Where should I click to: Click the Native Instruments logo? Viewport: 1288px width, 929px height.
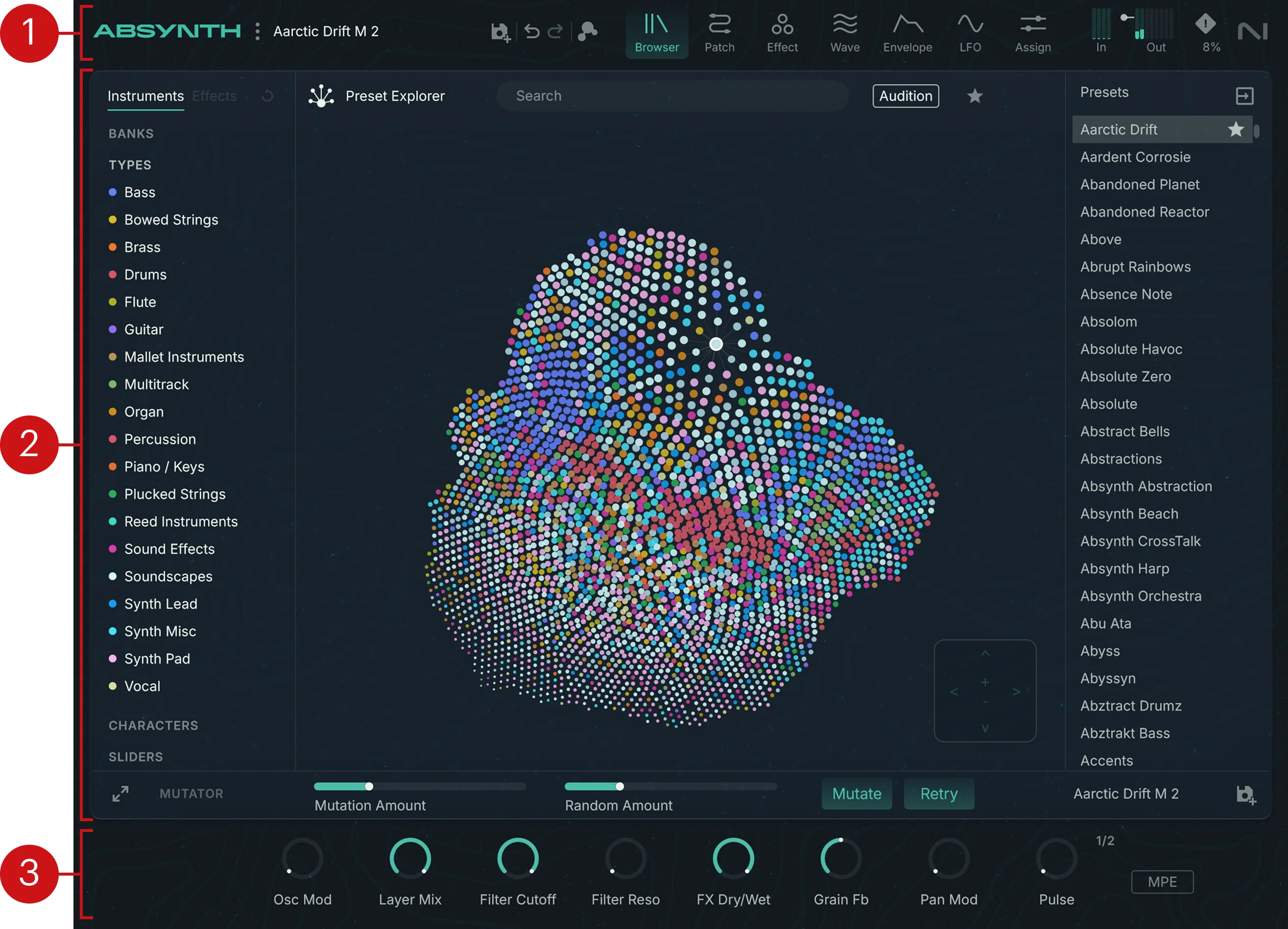click(x=1252, y=31)
